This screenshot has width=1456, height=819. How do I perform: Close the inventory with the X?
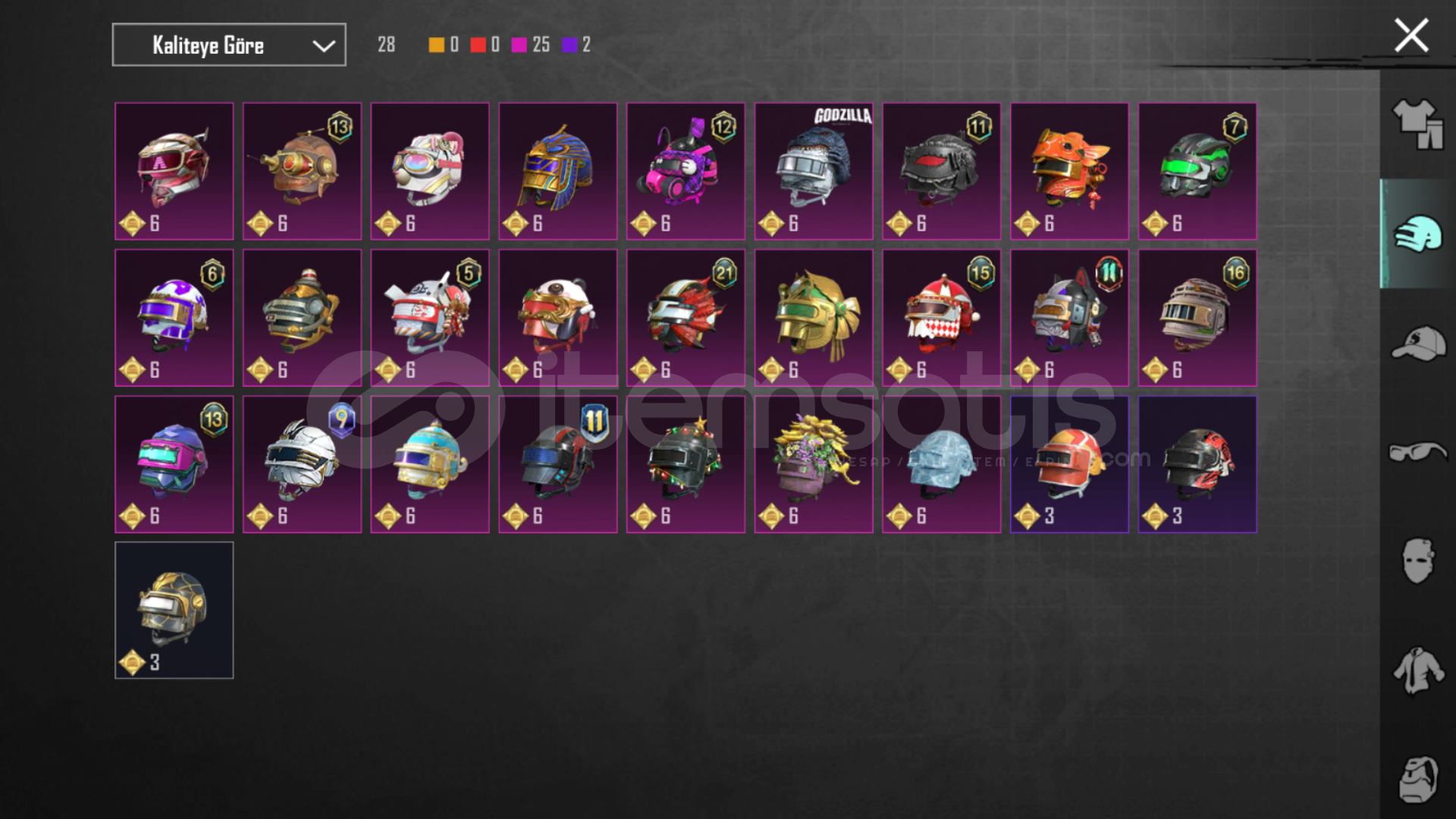click(x=1411, y=36)
